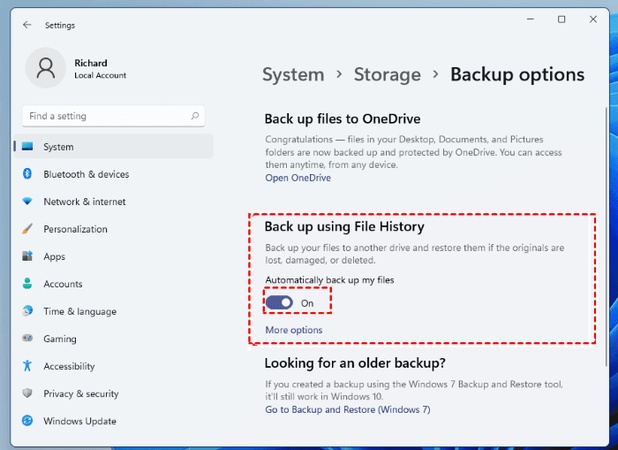
Task: Close the Settings window
Action: [593, 19]
